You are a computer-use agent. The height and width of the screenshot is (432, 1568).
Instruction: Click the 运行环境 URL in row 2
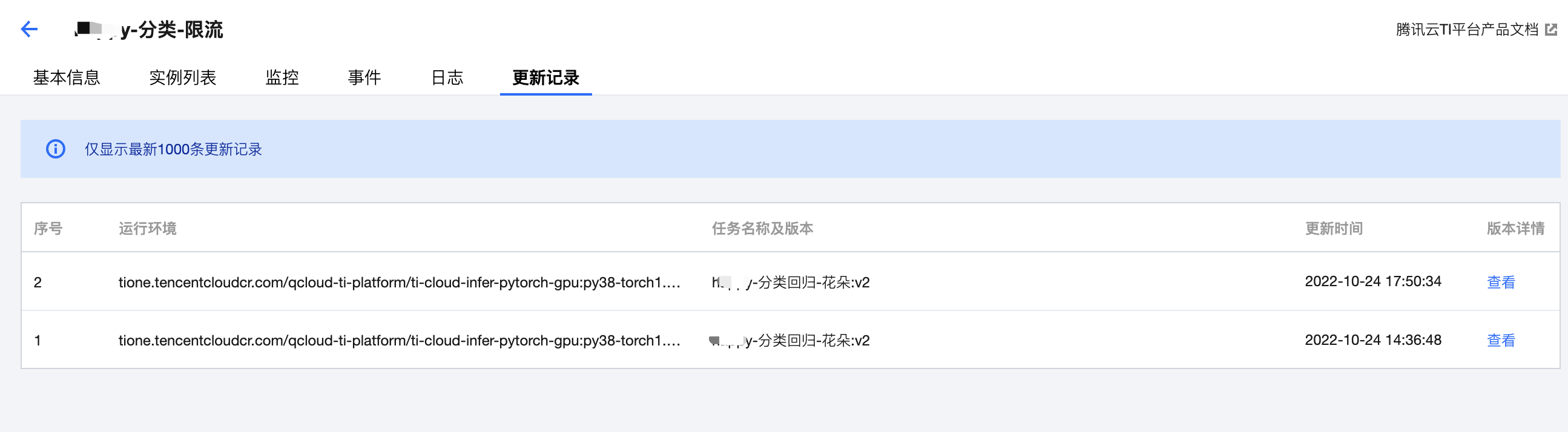click(x=399, y=283)
